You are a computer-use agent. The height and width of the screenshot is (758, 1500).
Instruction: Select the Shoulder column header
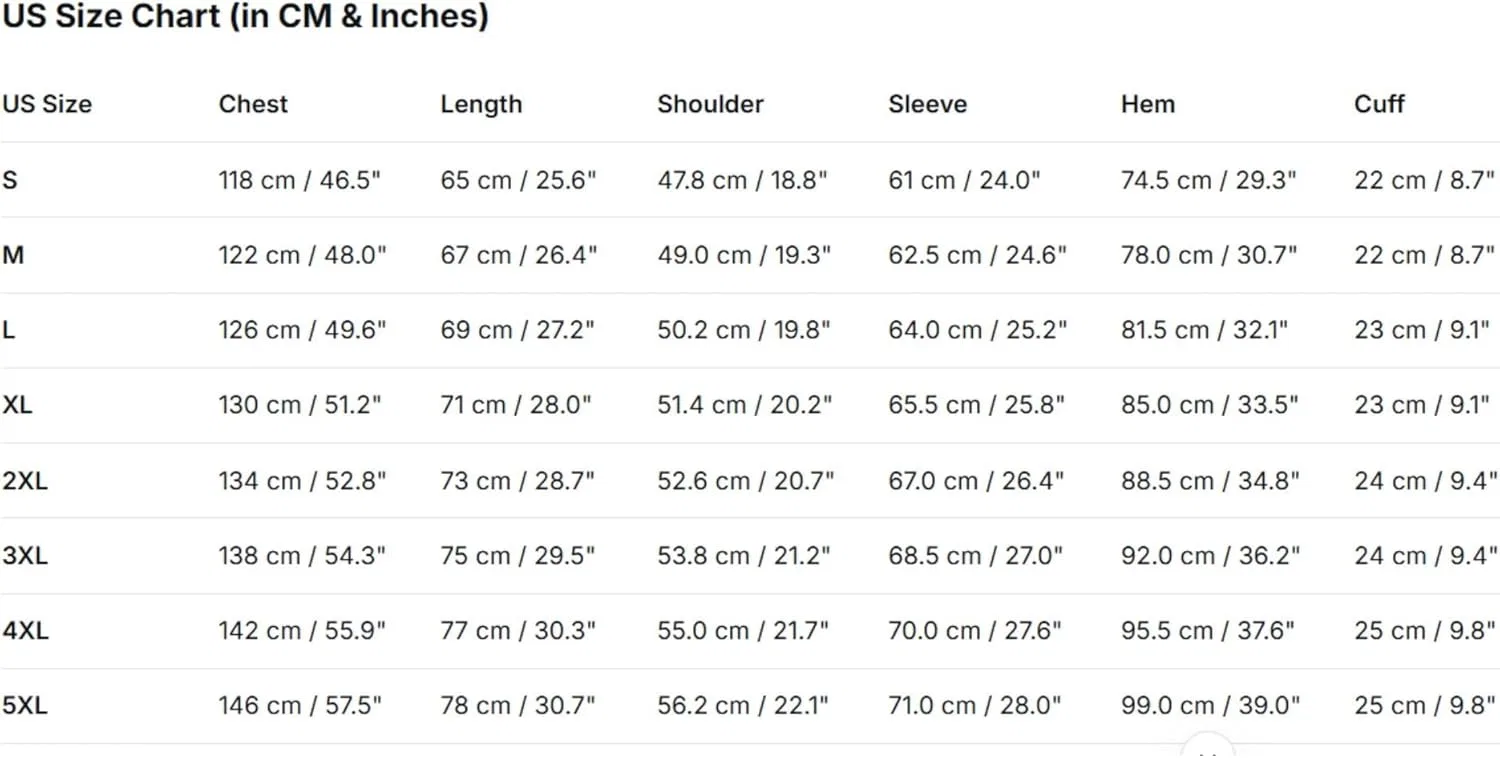click(x=710, y=104)
